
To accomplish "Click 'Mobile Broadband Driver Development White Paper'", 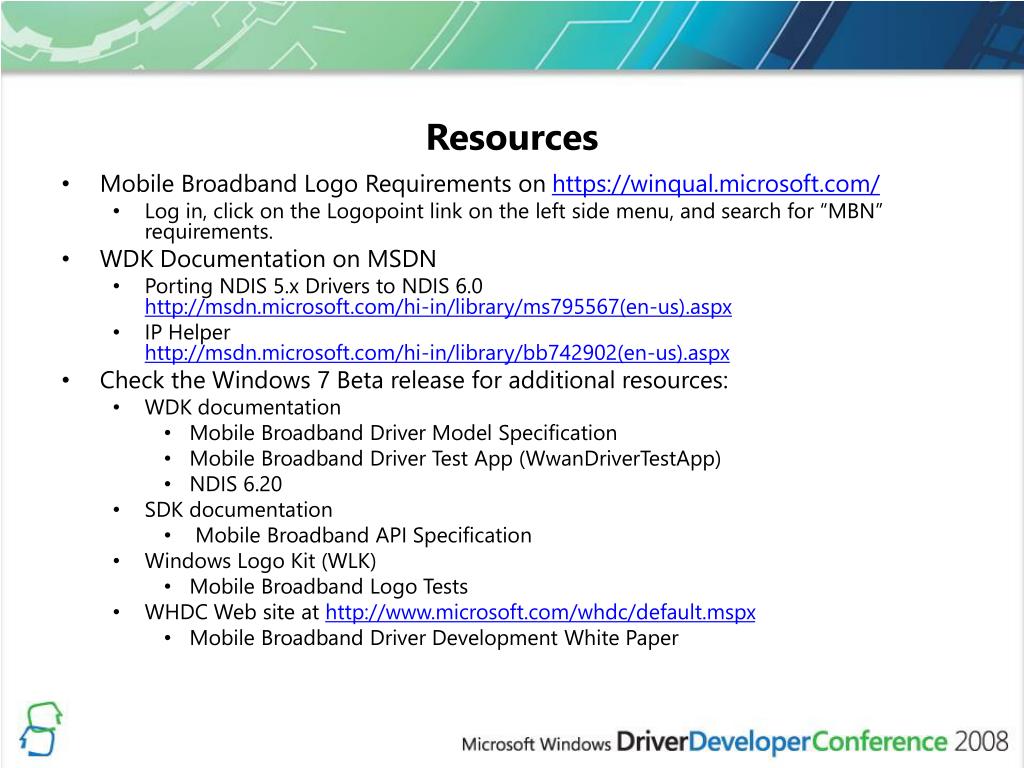I will [434, 638].
